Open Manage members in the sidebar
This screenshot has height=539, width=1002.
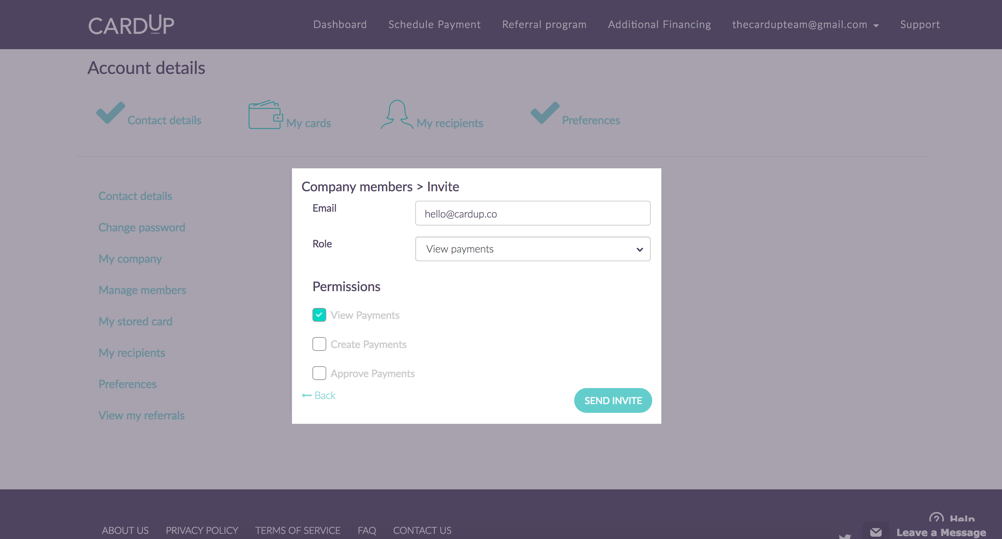(142, 290)
